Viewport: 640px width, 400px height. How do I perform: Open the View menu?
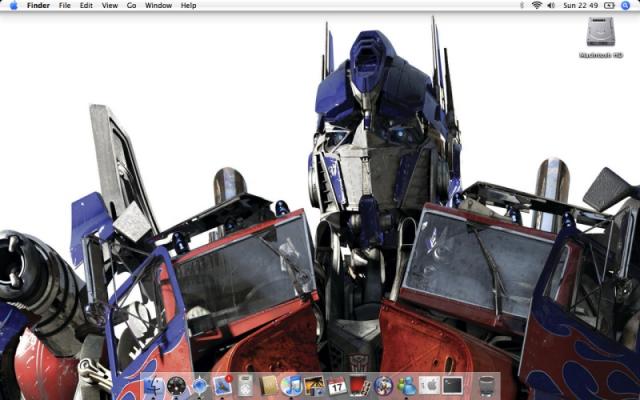pos(110,5)
